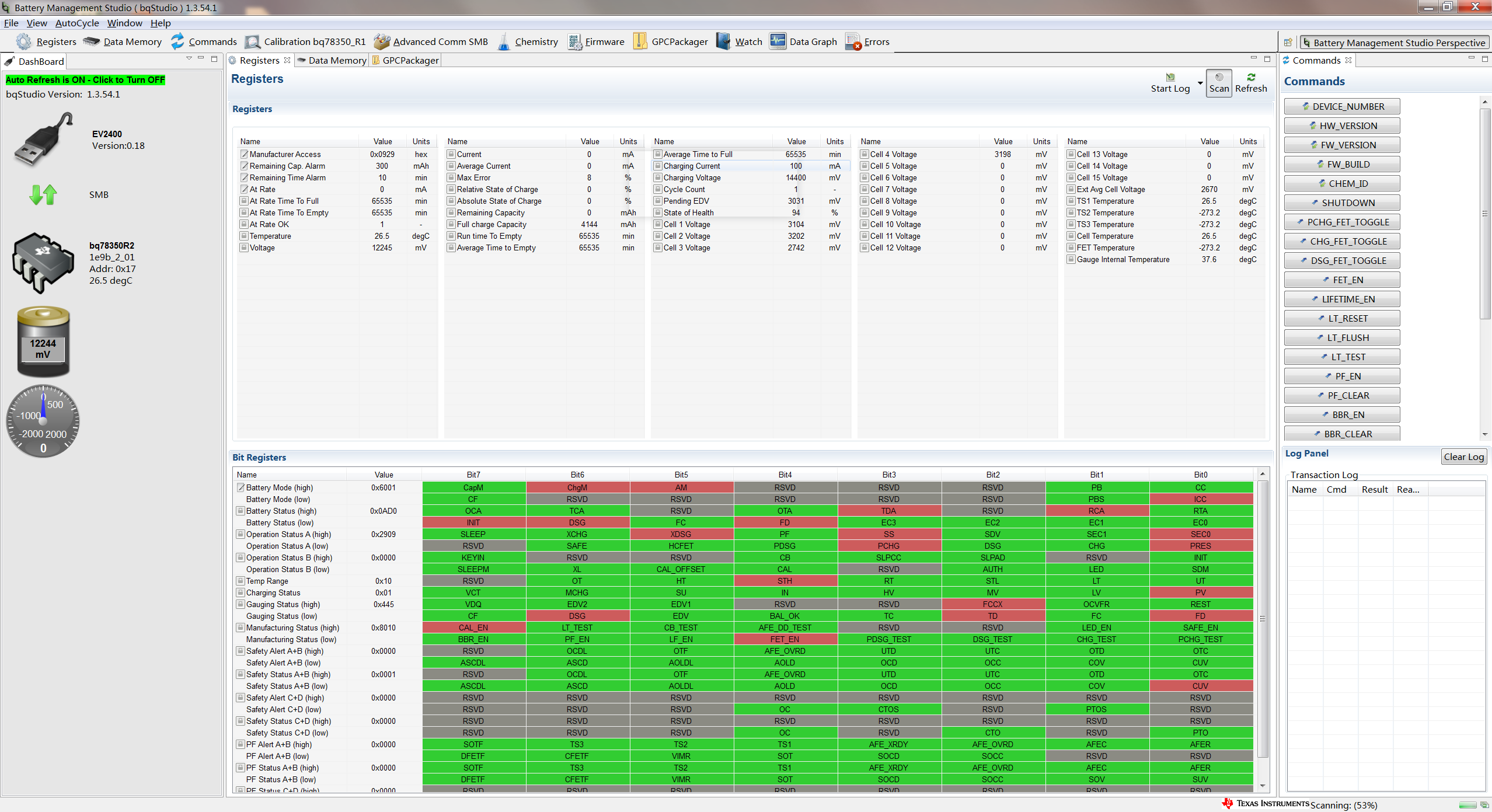Image resolution: width=1492 pixels, height=812 pixels.
Task: Open the Data Graph toolbar icon
Action: click(x=778, y=41)
